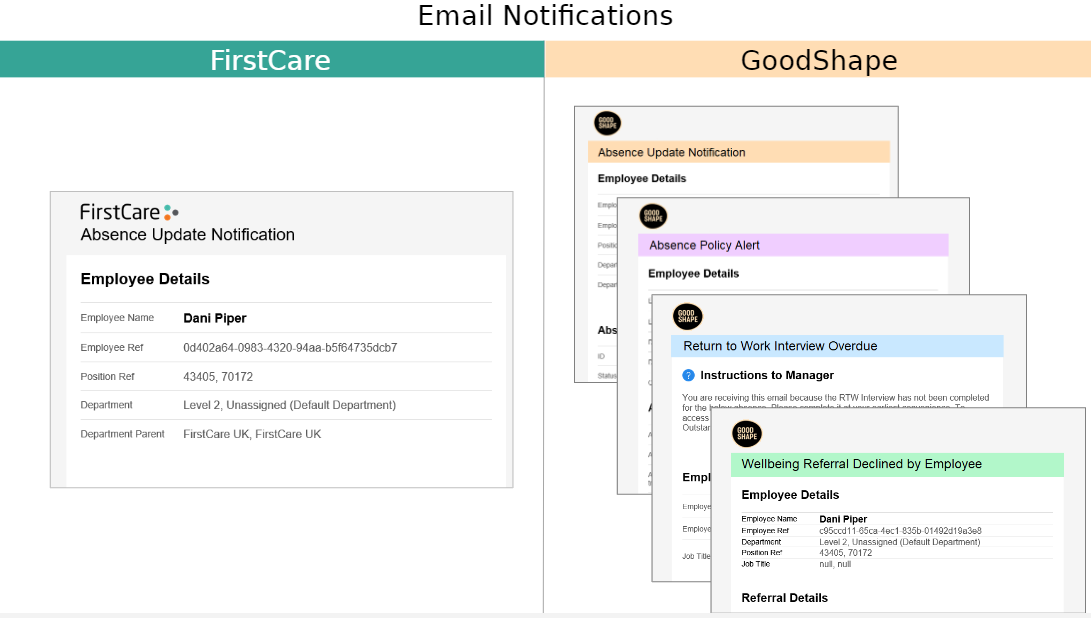Screen dimensions: 1091x618
Task: Click 'Level 2, Unassigned (Default Department)' in FirstCare email
Action: coord(289,405)
